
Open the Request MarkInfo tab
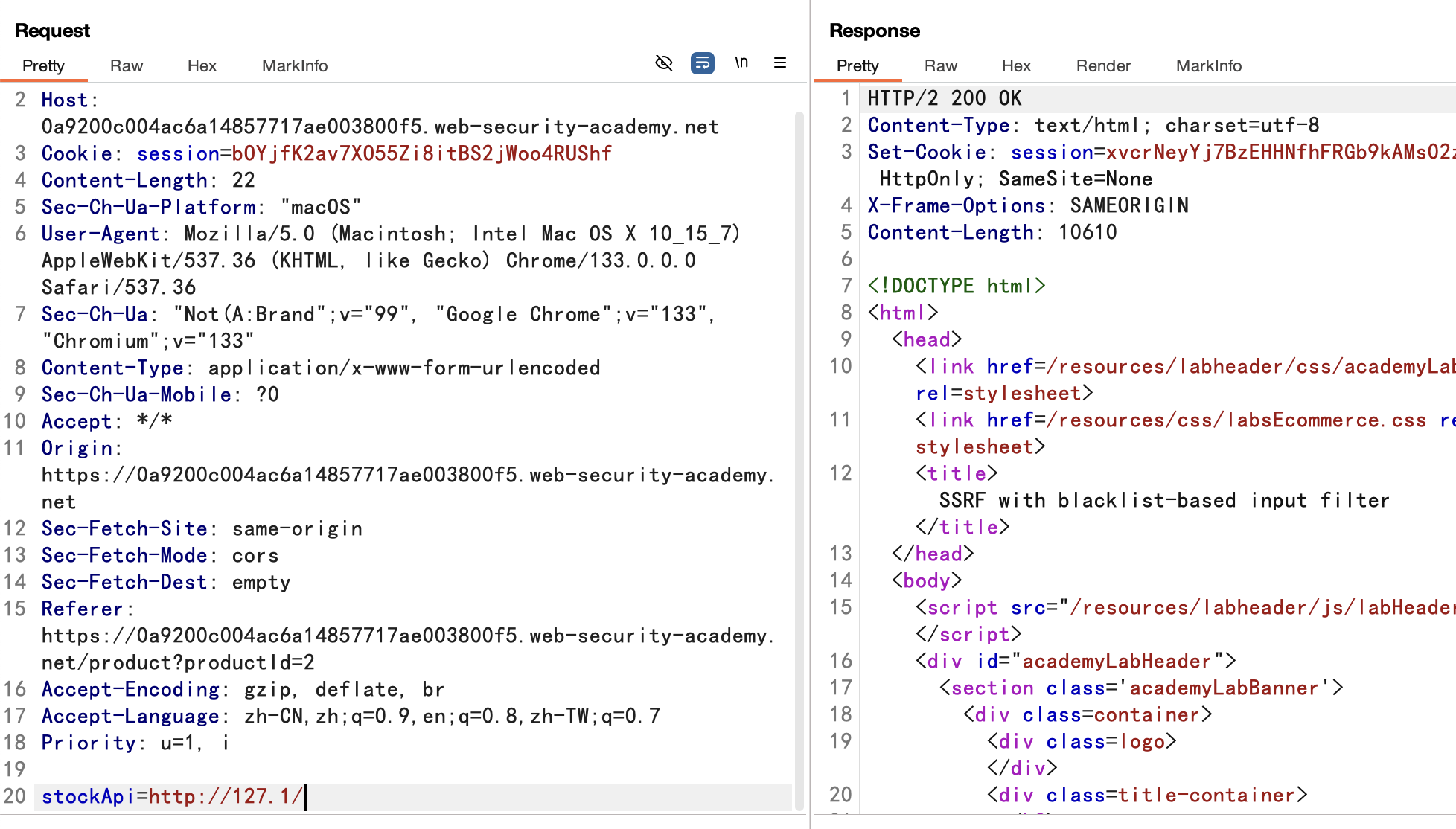point(294,65)
